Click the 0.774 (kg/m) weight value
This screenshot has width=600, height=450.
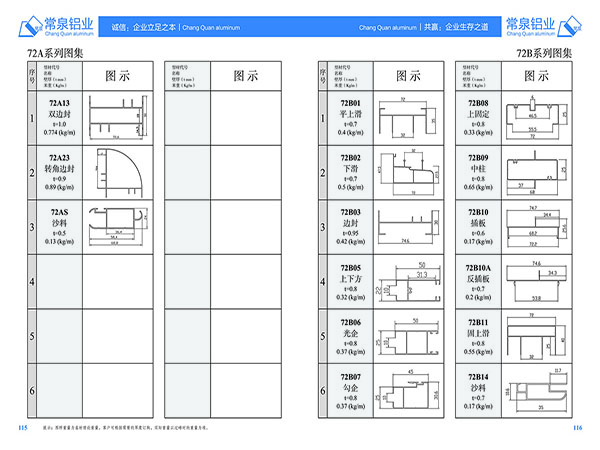point(59,132)
